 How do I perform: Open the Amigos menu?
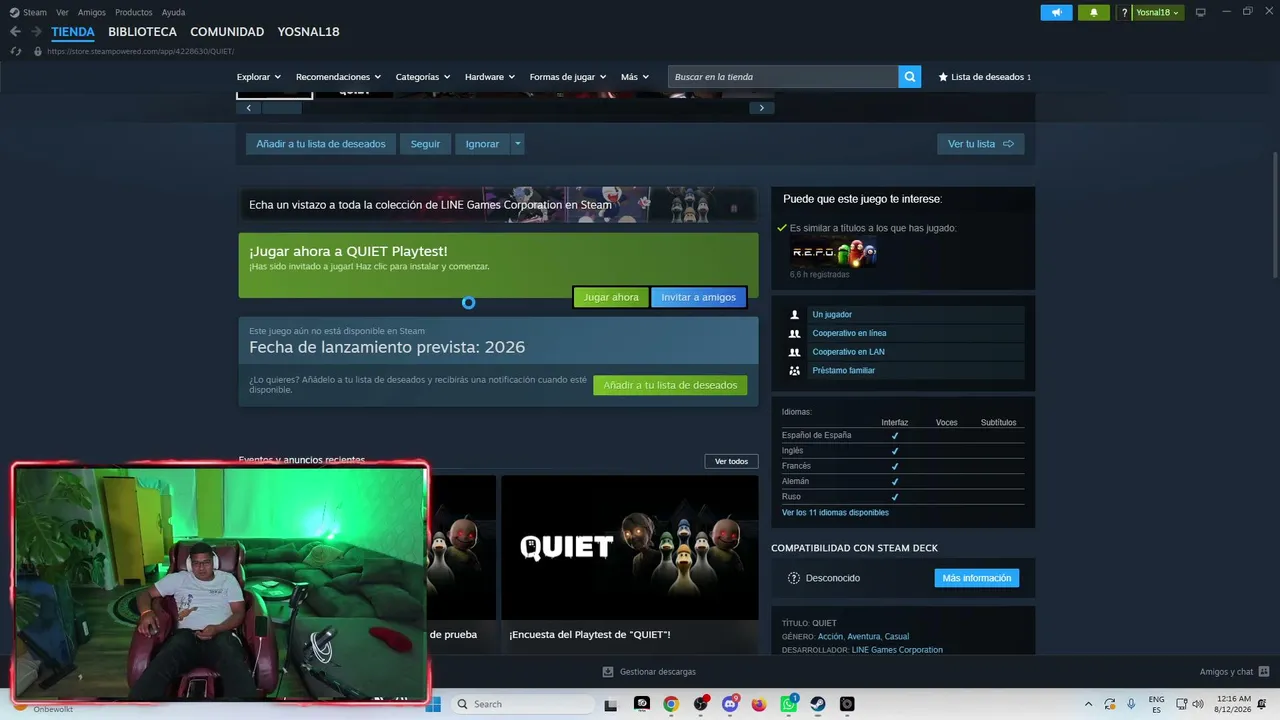[92, 12]
